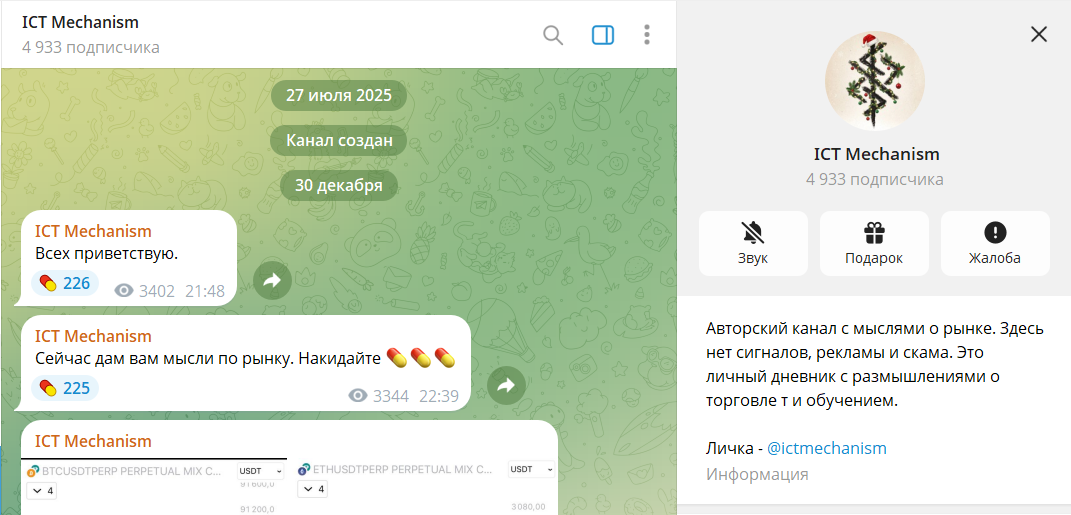Click the 3344 views eye icon
Screen dimensions: 1071x515
click(358, 395)
